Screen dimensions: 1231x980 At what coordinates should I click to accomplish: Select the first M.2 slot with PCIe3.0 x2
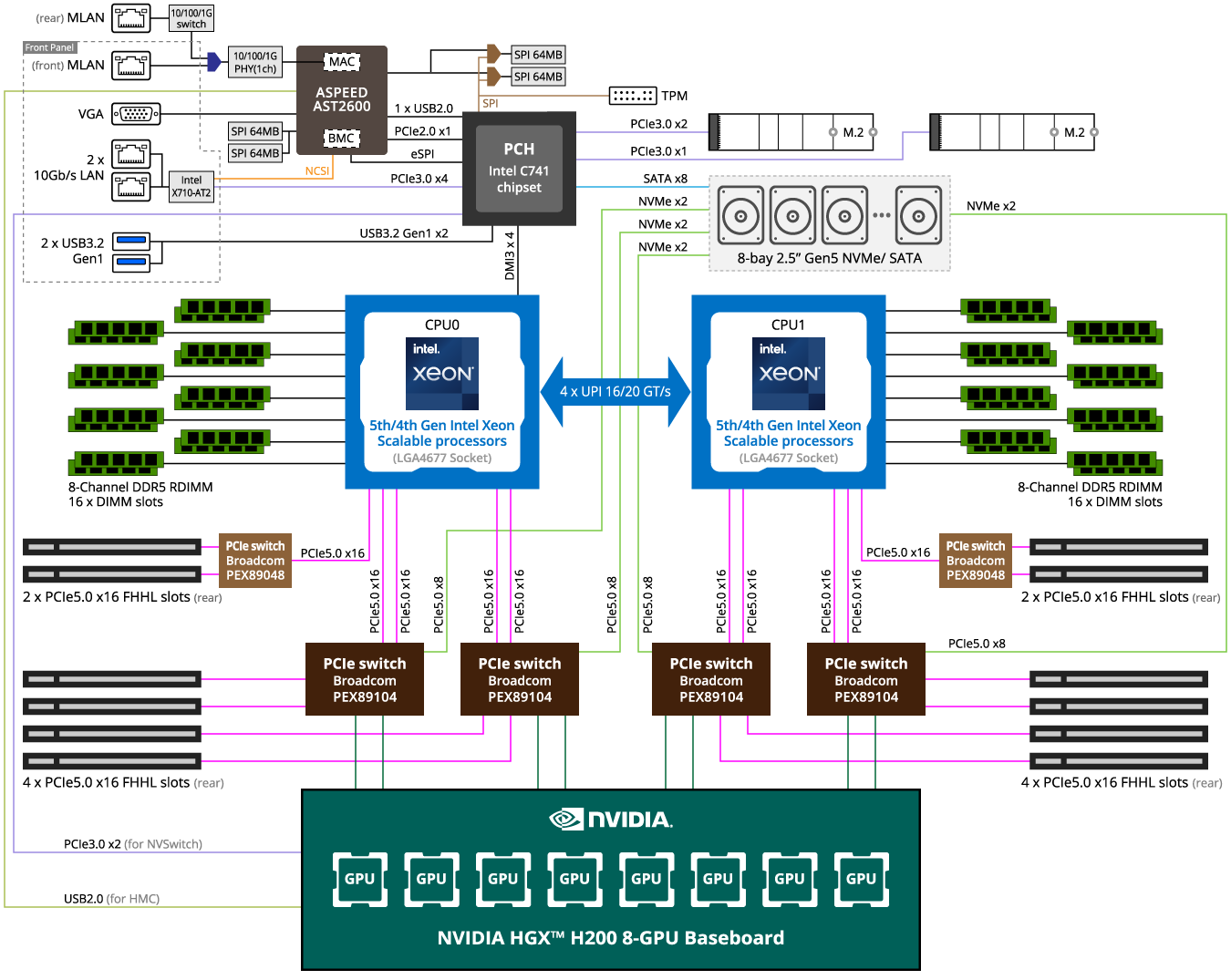click(791, 132)
